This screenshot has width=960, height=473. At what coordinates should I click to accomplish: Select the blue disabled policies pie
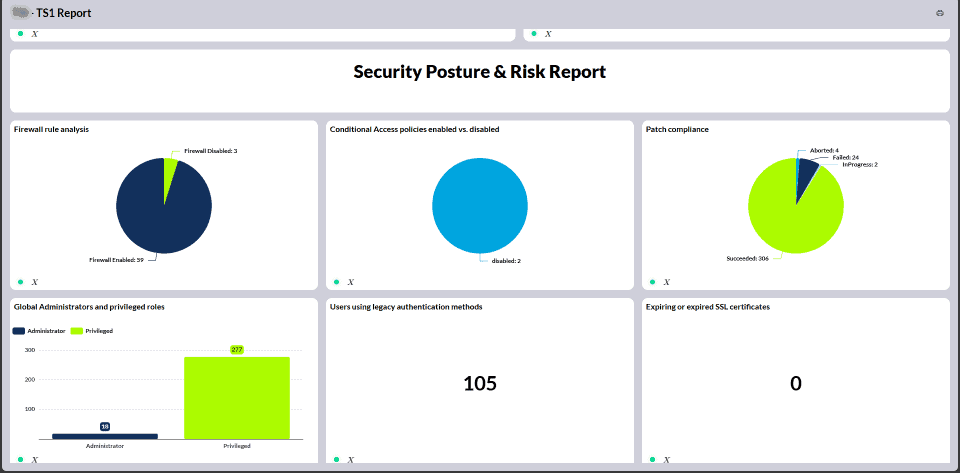point(480,206)
